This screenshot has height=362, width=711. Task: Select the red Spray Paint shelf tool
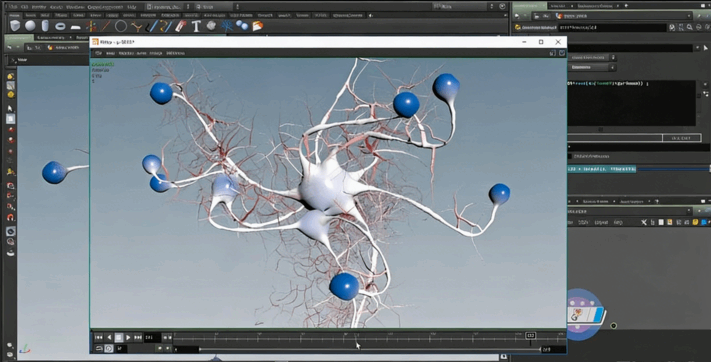click(181, 26)
